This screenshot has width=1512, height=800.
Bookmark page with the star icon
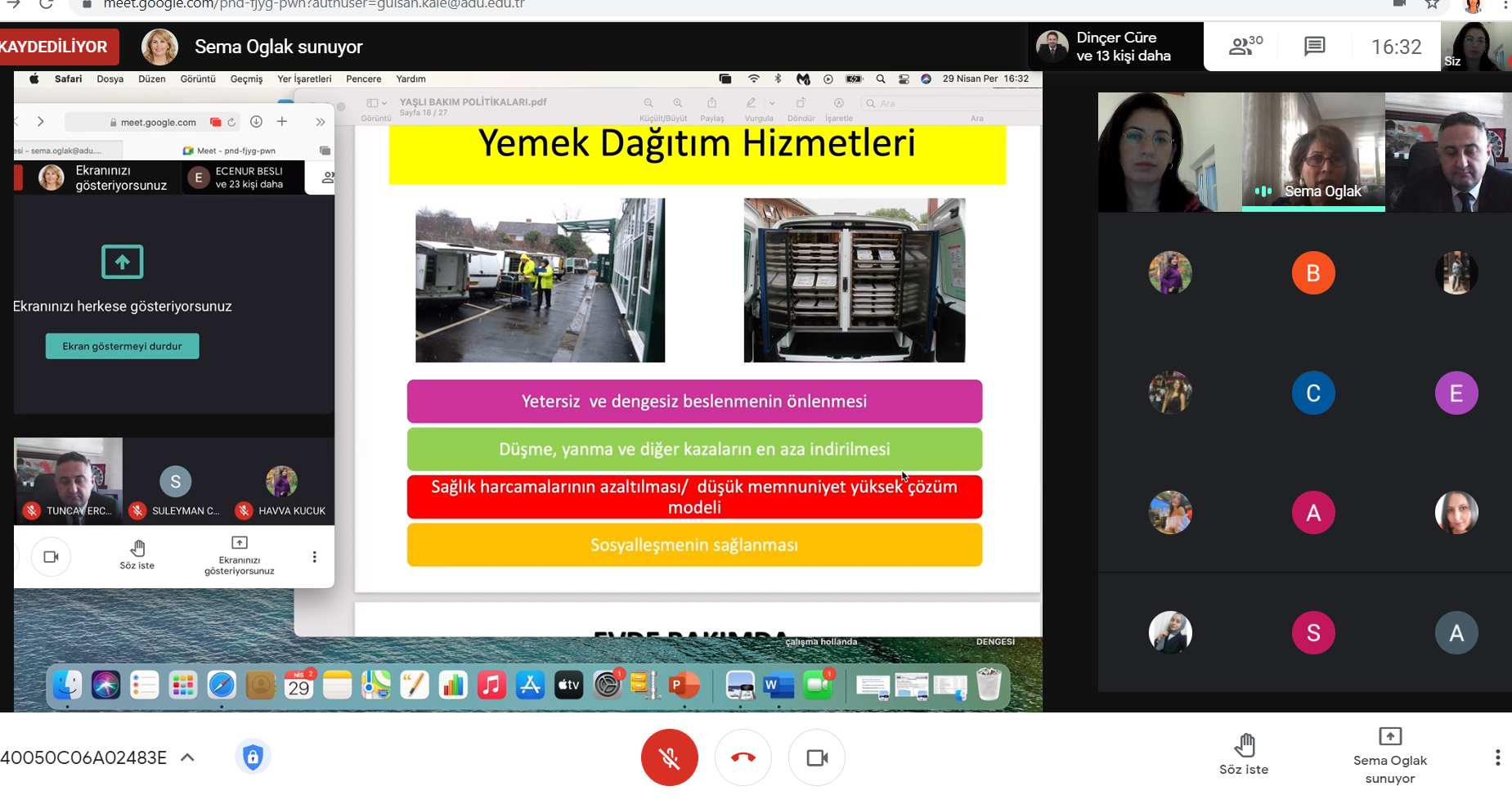1432,5
